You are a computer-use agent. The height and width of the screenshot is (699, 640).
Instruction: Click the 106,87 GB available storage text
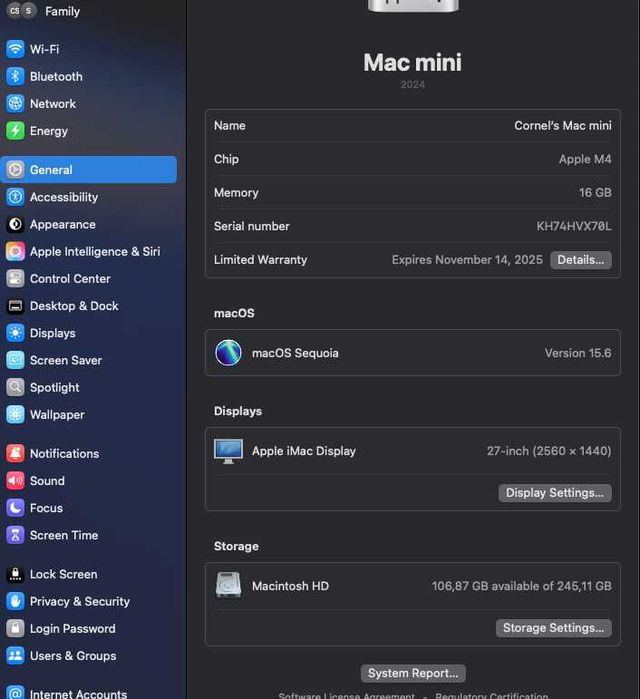(x=521, y=586)
